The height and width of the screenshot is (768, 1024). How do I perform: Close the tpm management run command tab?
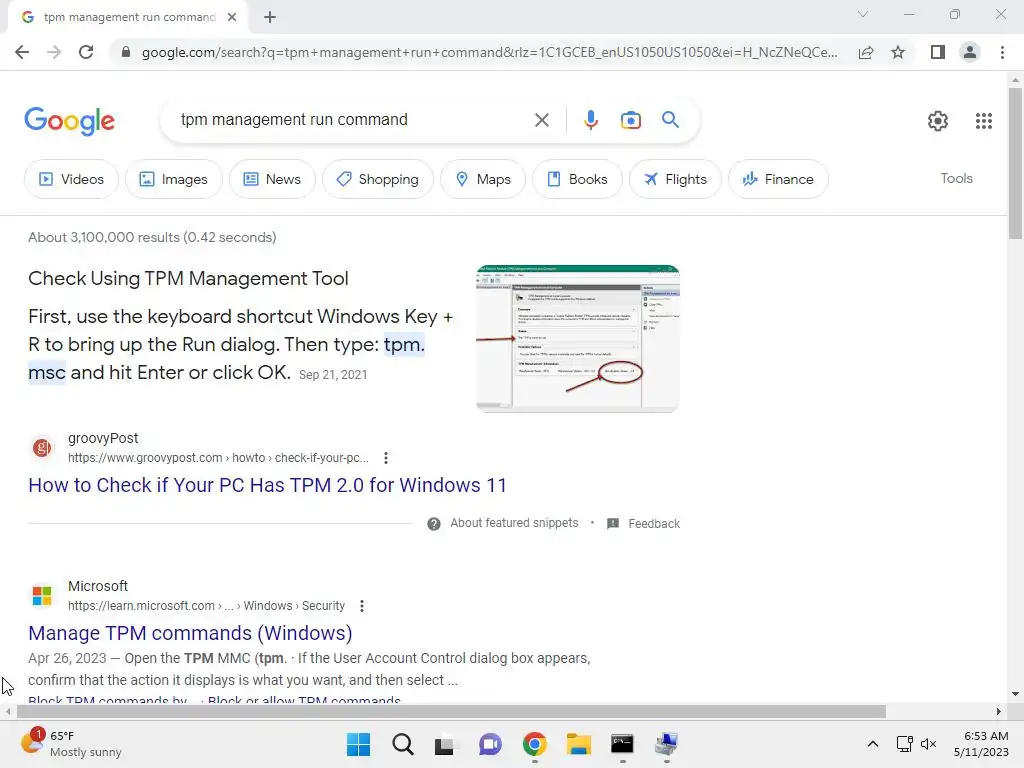coord(232,18)
